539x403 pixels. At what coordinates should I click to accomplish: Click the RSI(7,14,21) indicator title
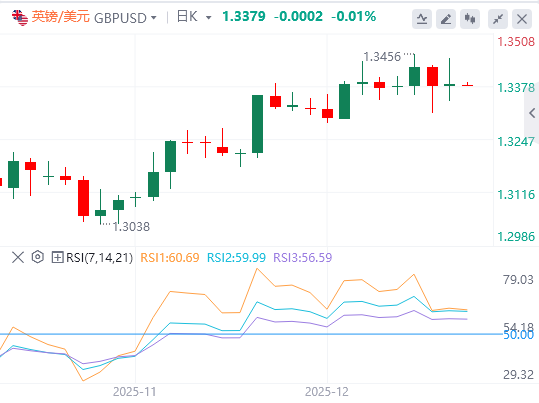[x=99, y=258]
